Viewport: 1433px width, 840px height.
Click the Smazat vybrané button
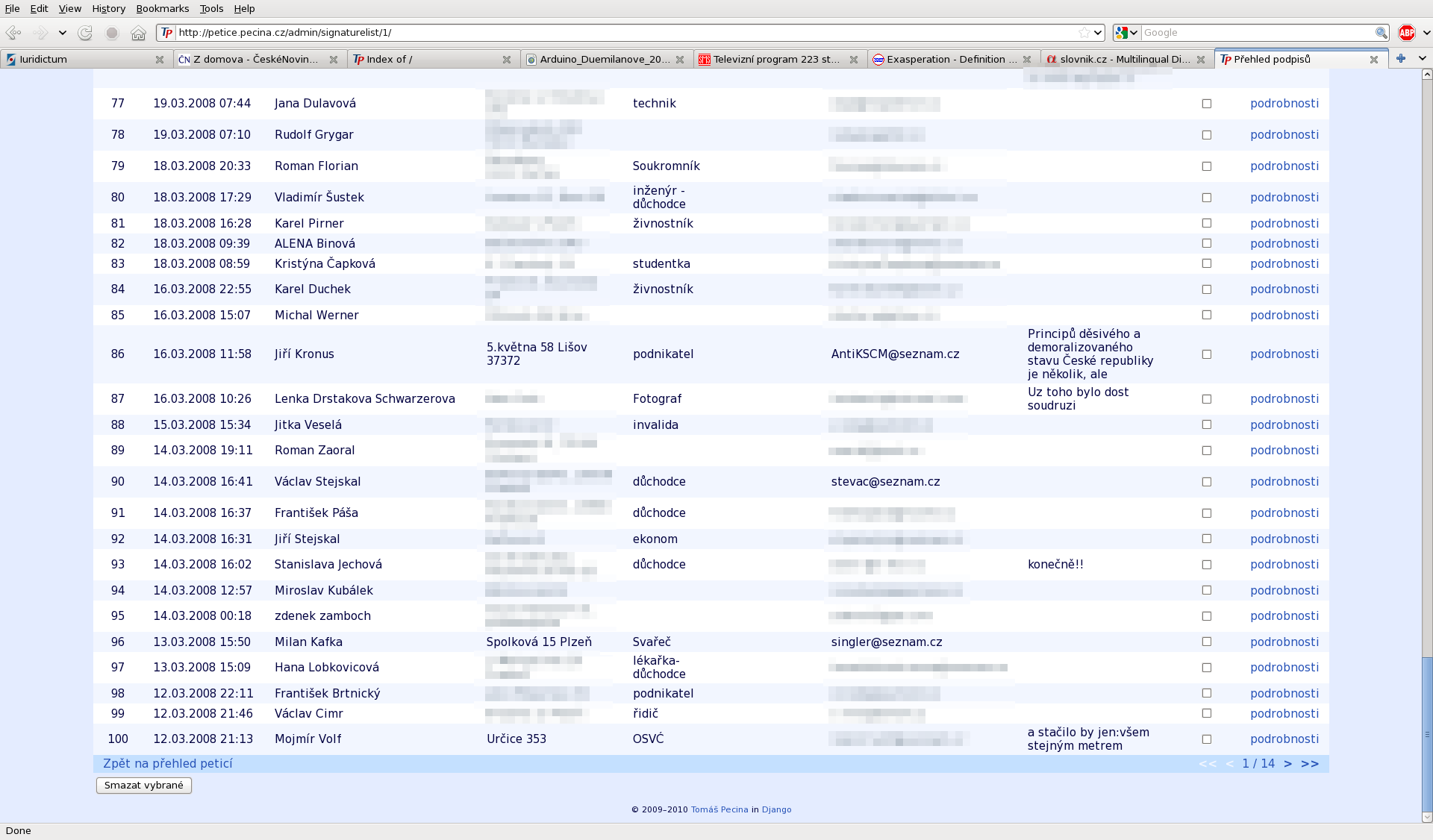144,786
